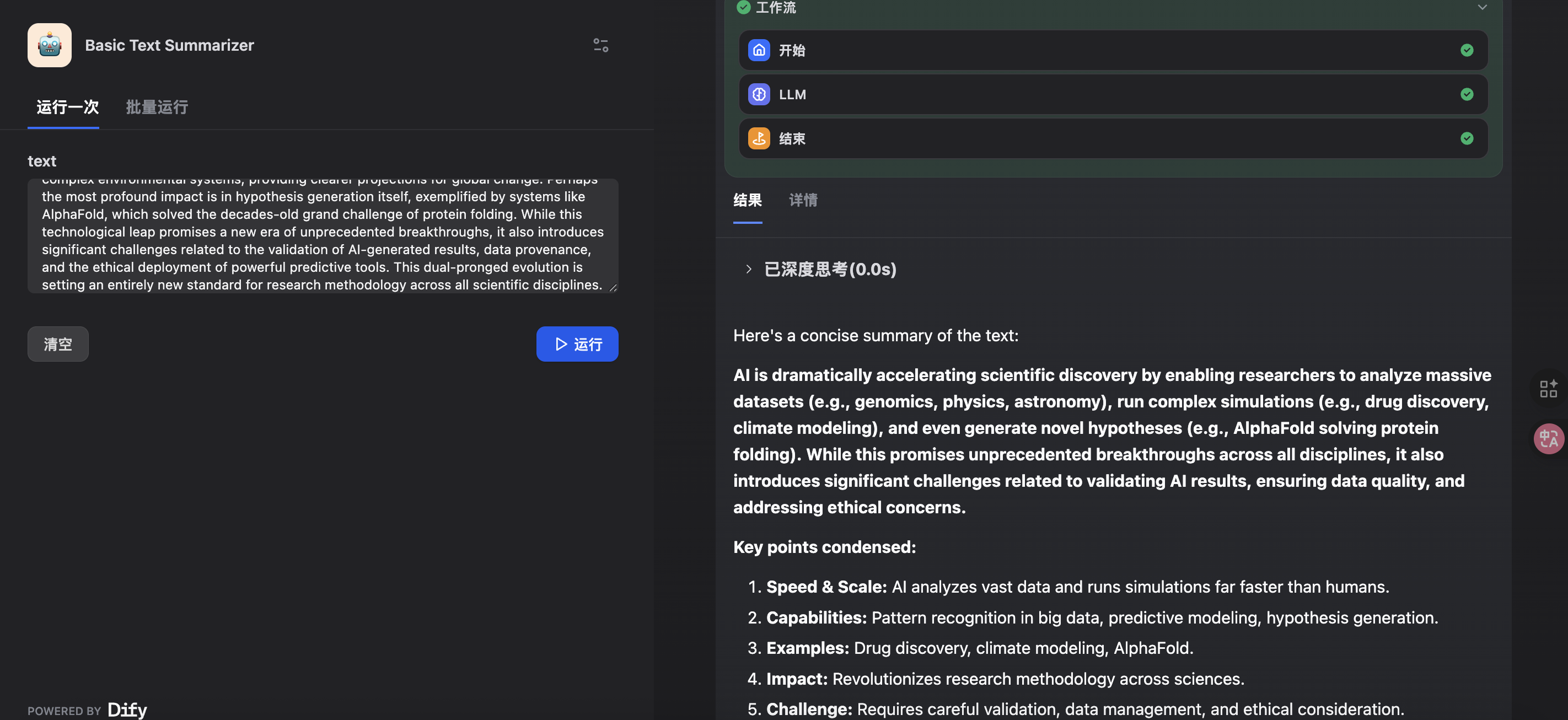Expand the 结束 workflow node row
Screen dimensions: 1568x720
[1096, 138]
